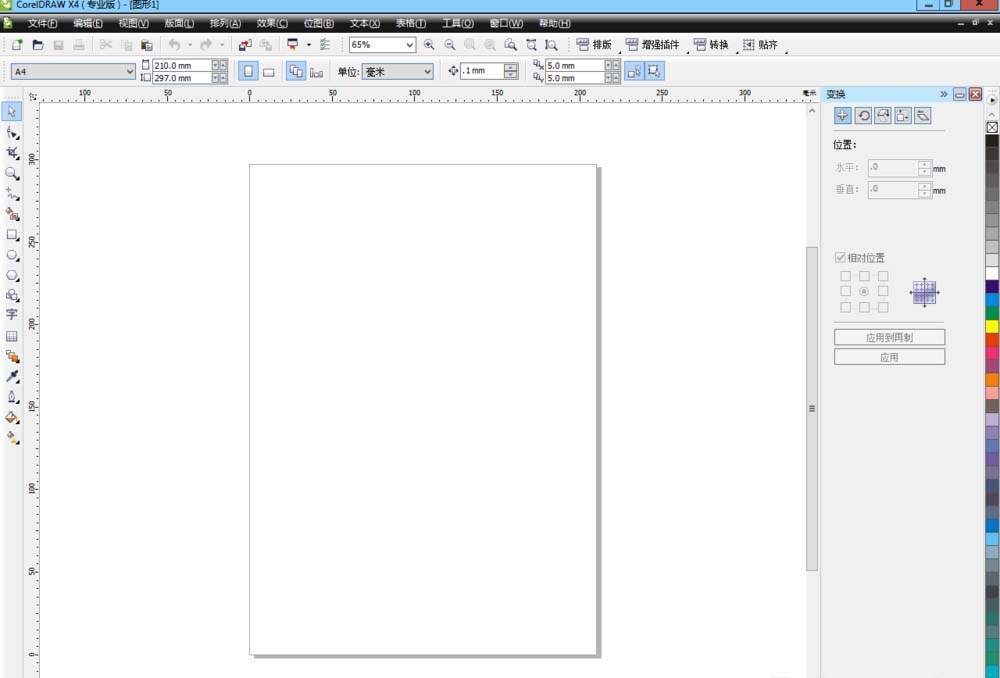Viewport: 1000px width, 678px height.
Task: Select the Crop tool
Action: [12, 152]
